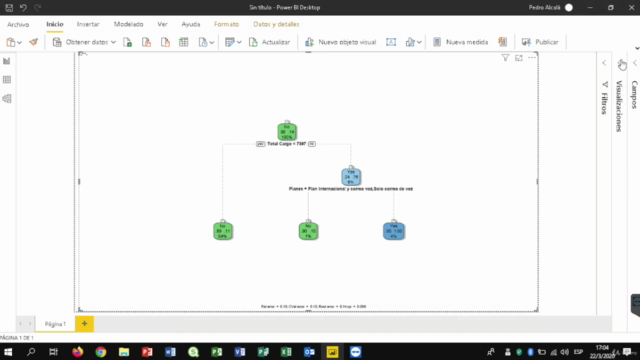Expand the Obtener datos dropdown arrow

[x=113, y=42]
